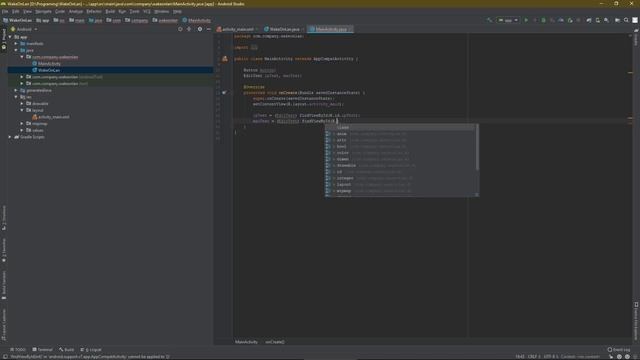
Task: Open the Project panel settings gear
Action: coord(200,29)
